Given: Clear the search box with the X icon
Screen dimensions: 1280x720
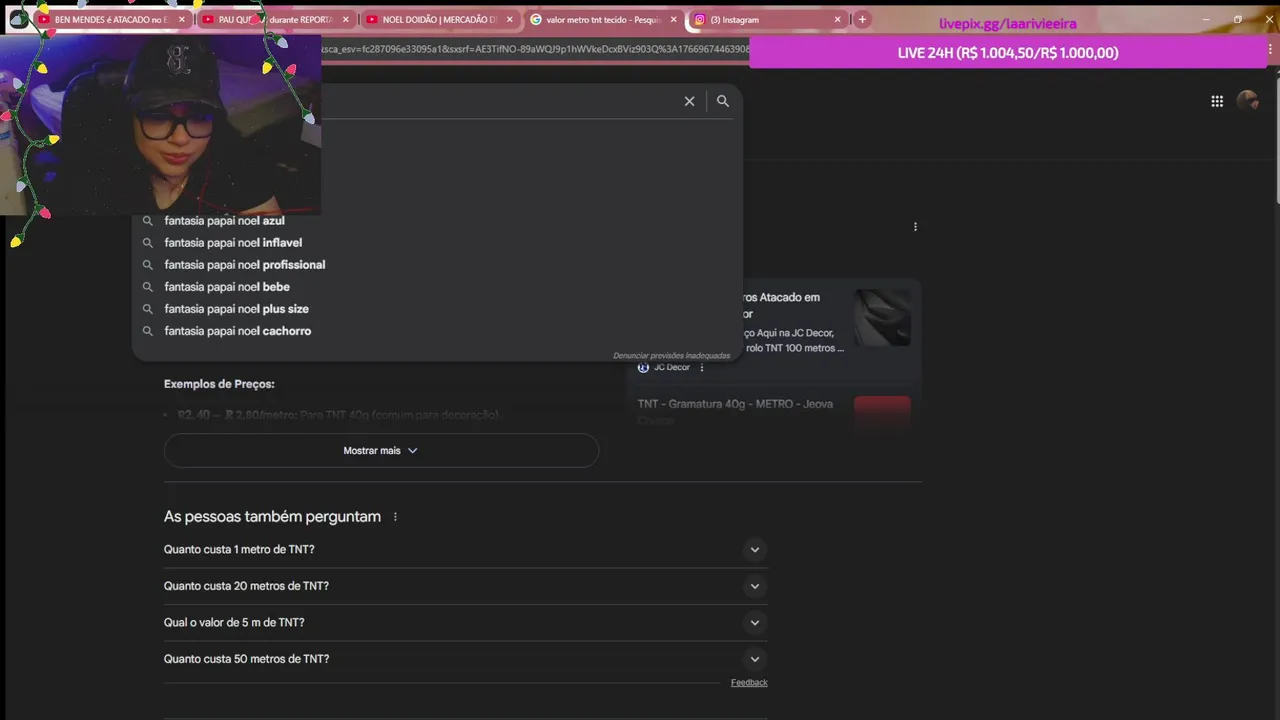Looking at the screenshot, I should pos(689,101).
